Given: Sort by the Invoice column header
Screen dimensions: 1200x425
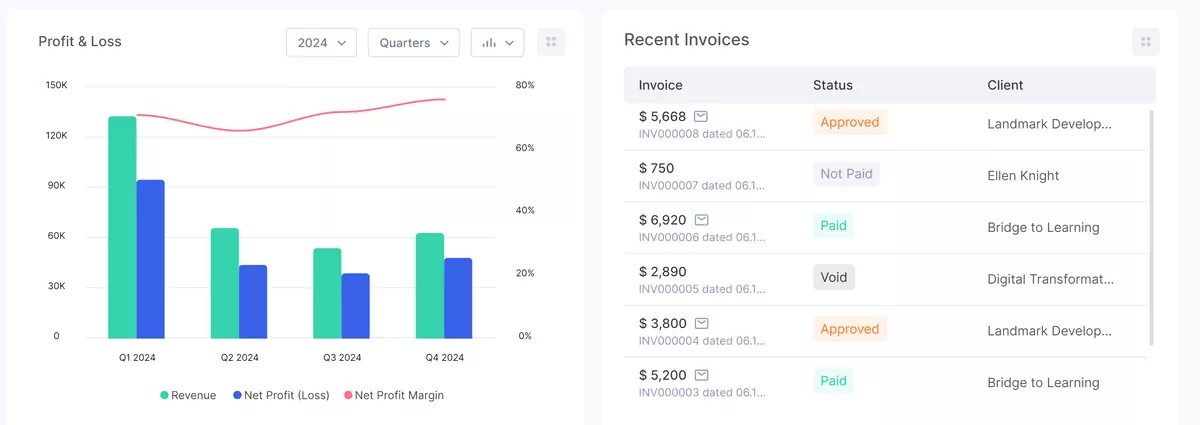Looking at the screenshot, I should click(661, 85).
